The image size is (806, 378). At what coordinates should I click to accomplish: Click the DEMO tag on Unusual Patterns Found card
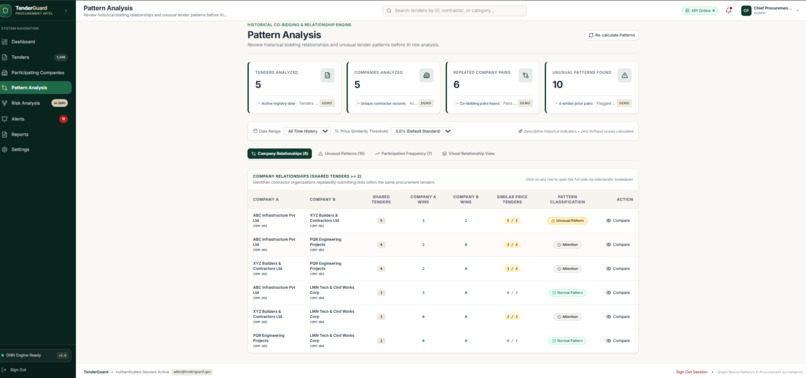pos(624,103)
